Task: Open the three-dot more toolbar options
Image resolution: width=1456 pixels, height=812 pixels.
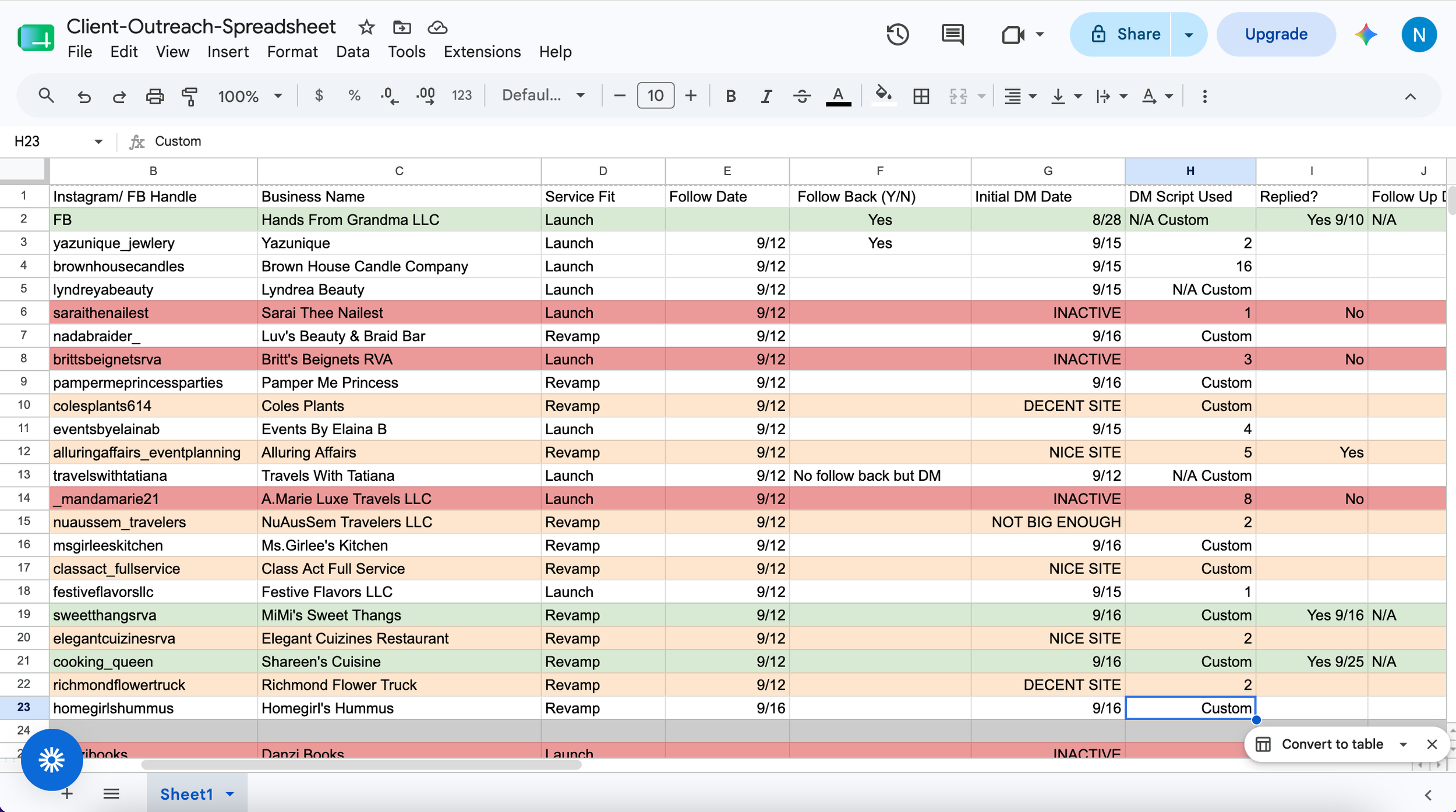Action: 1204,96
